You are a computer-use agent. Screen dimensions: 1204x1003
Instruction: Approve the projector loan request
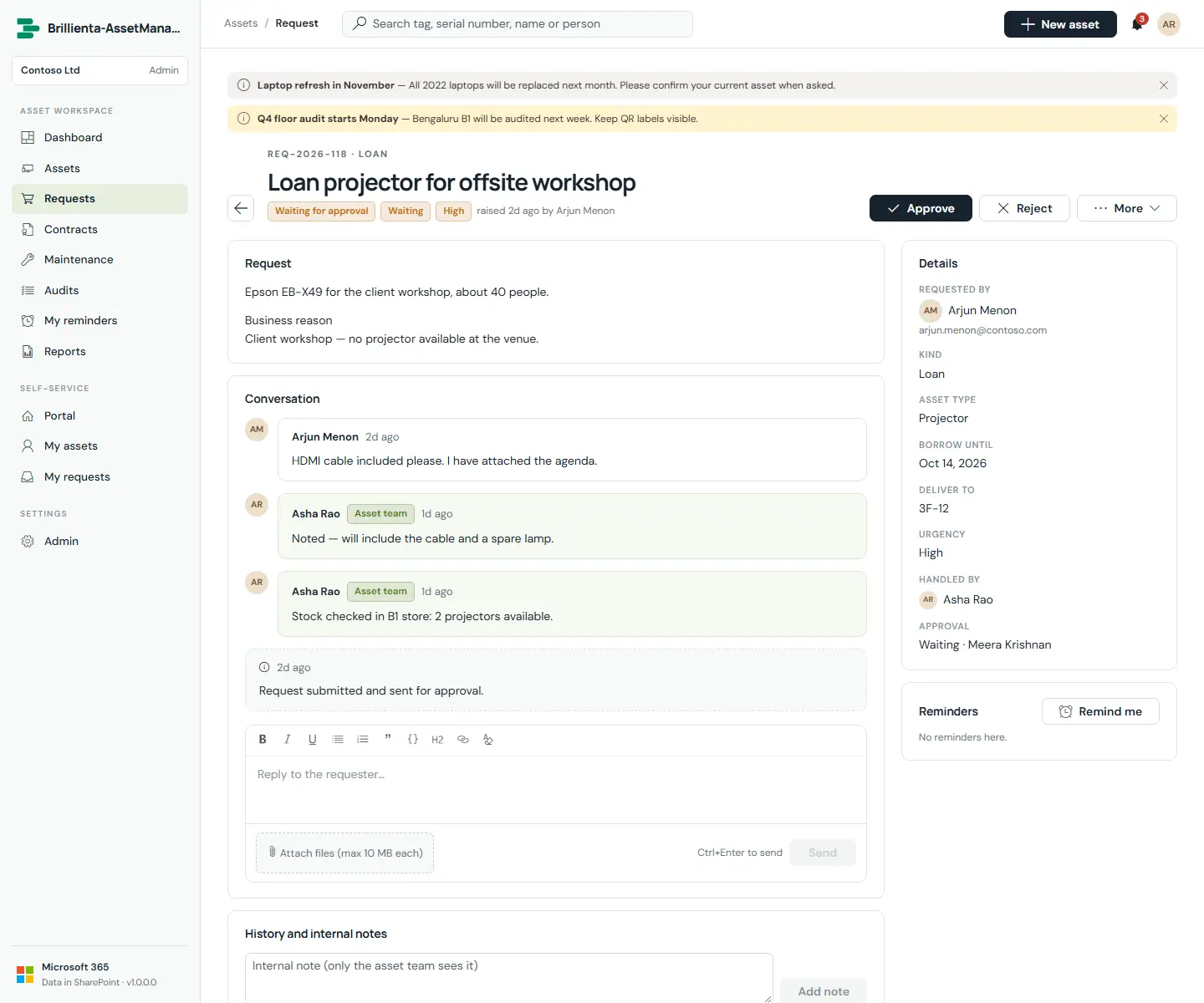(x=921, y=208)
